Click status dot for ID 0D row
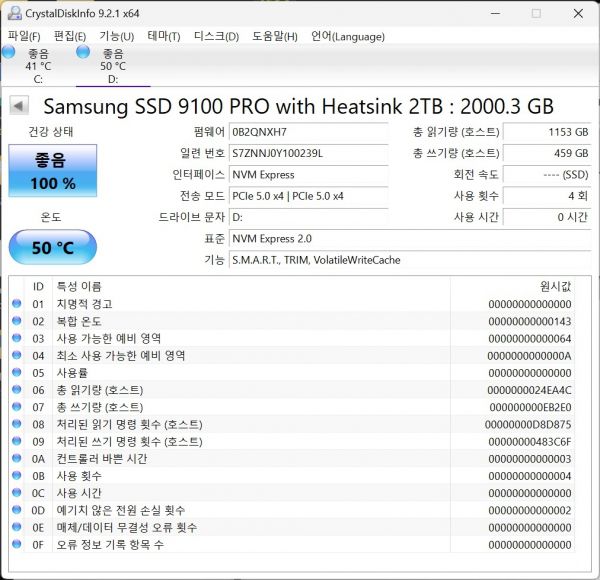The width and height of the screenshot is (600, 580). (16, 510)
